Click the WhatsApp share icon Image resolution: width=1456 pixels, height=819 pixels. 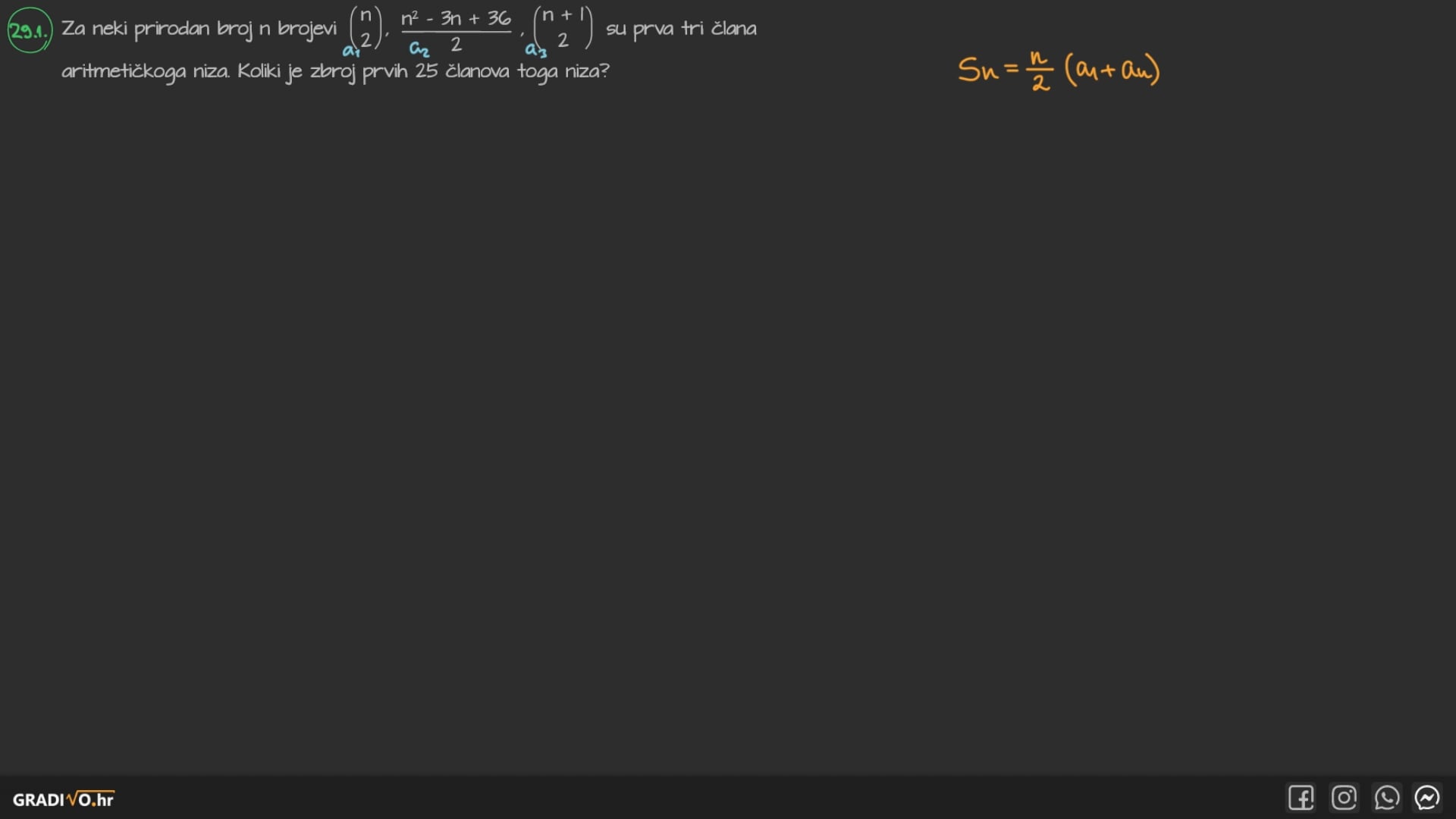[x=1386, y=798]
